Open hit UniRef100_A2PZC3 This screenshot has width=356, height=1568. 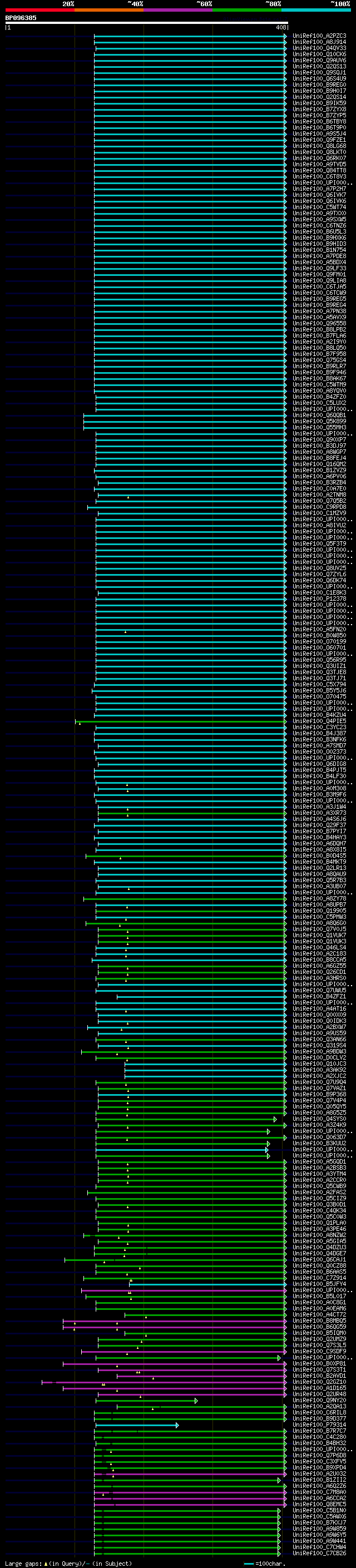tap(319, 36)
